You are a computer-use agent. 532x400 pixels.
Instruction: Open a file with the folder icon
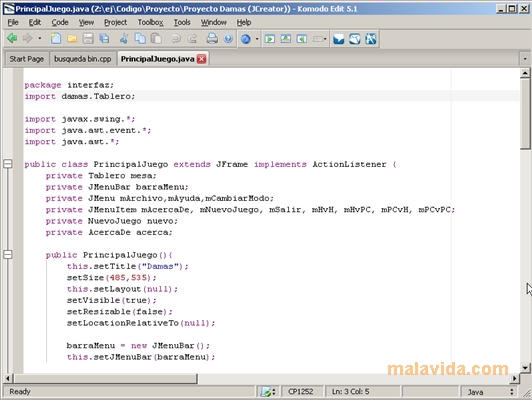72,38
